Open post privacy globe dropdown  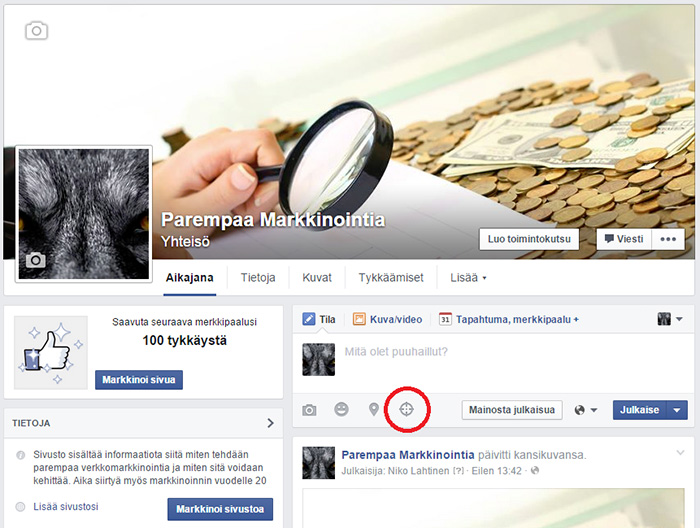click(586, 410)
